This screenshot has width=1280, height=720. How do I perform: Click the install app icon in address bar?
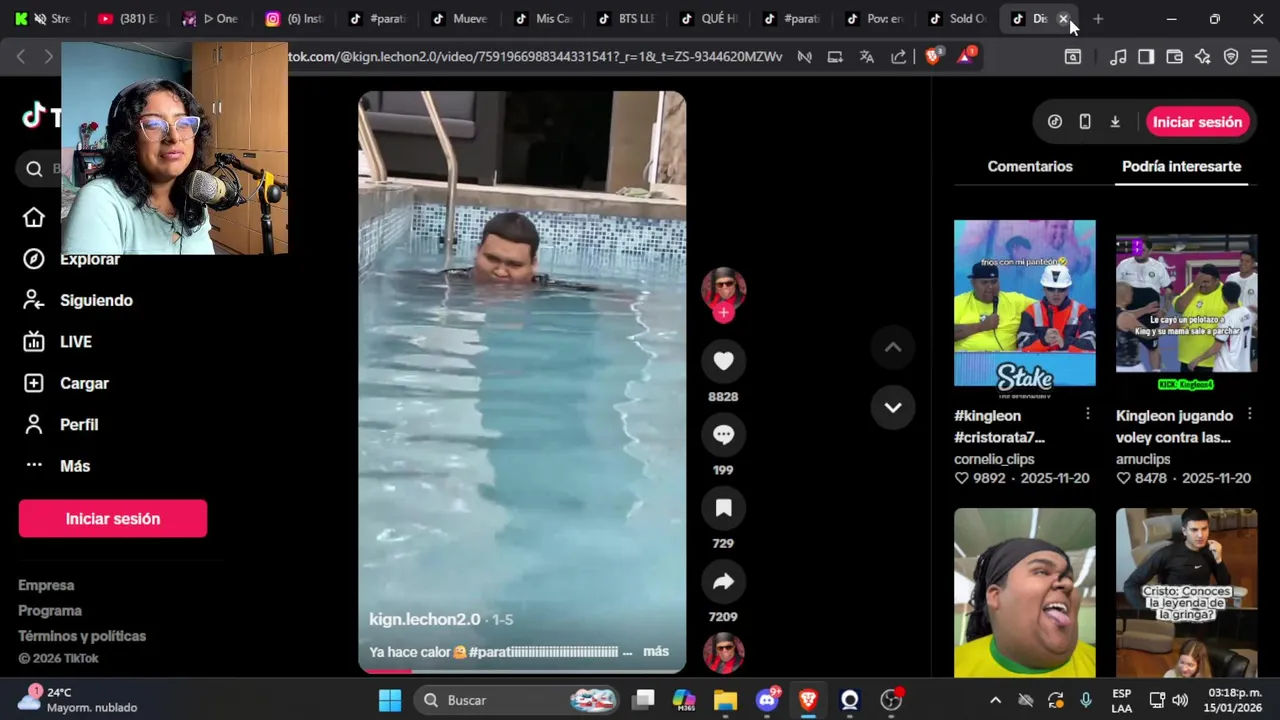(835, 57)
